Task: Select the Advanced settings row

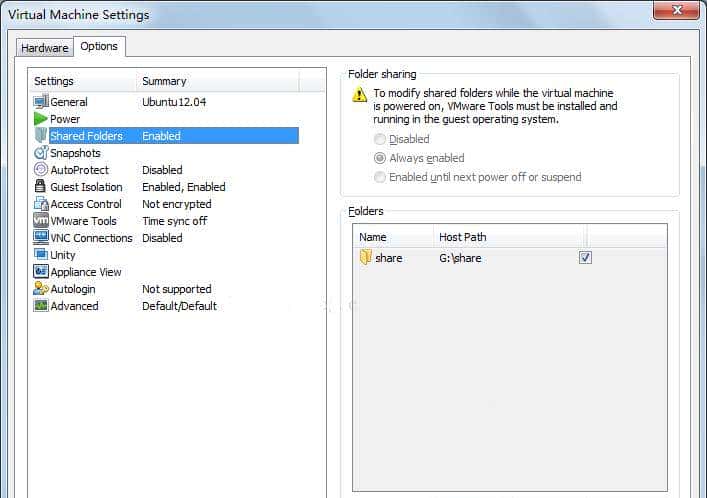Action: tap(74, 306)
